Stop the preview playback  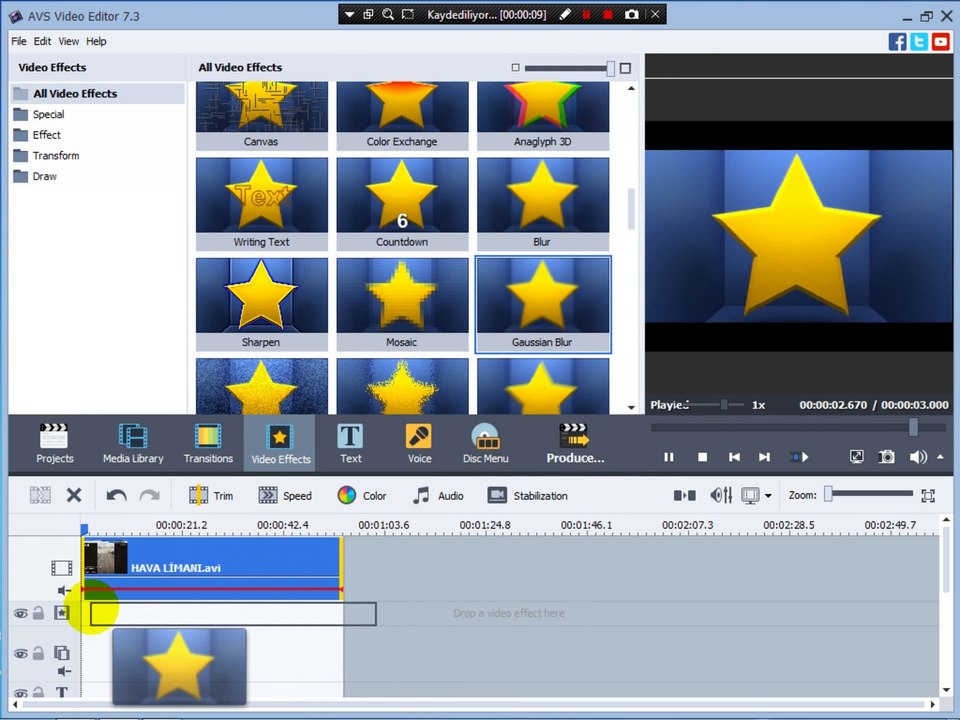coord(702,457)
